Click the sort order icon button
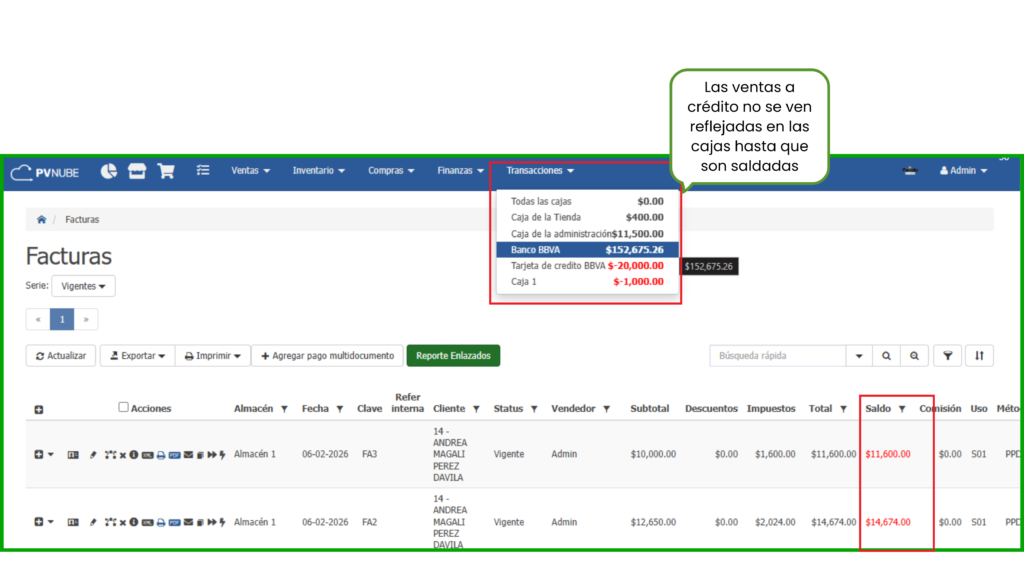This screenshot has height=576, width=1024. 980,355
